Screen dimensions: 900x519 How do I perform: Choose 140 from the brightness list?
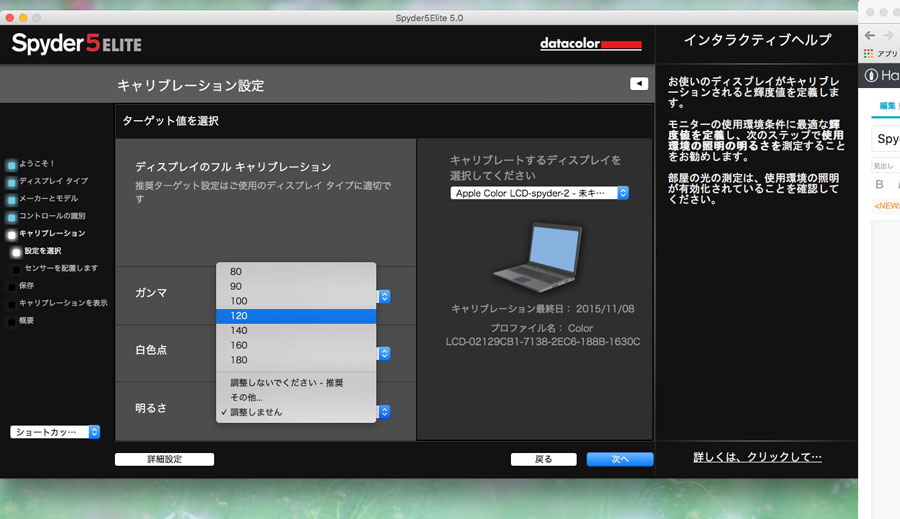coord(296,331)
